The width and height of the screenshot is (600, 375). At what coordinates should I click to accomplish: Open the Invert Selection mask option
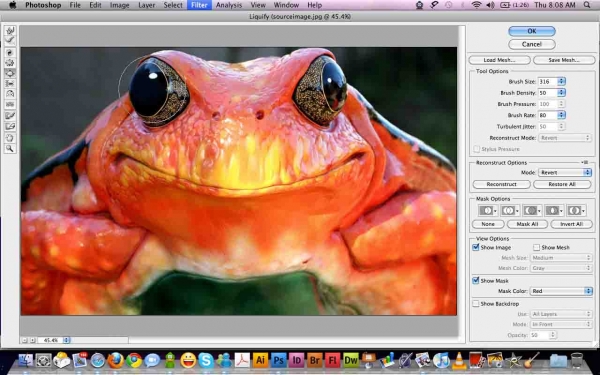pyautogui.click(x=576, y=210)
